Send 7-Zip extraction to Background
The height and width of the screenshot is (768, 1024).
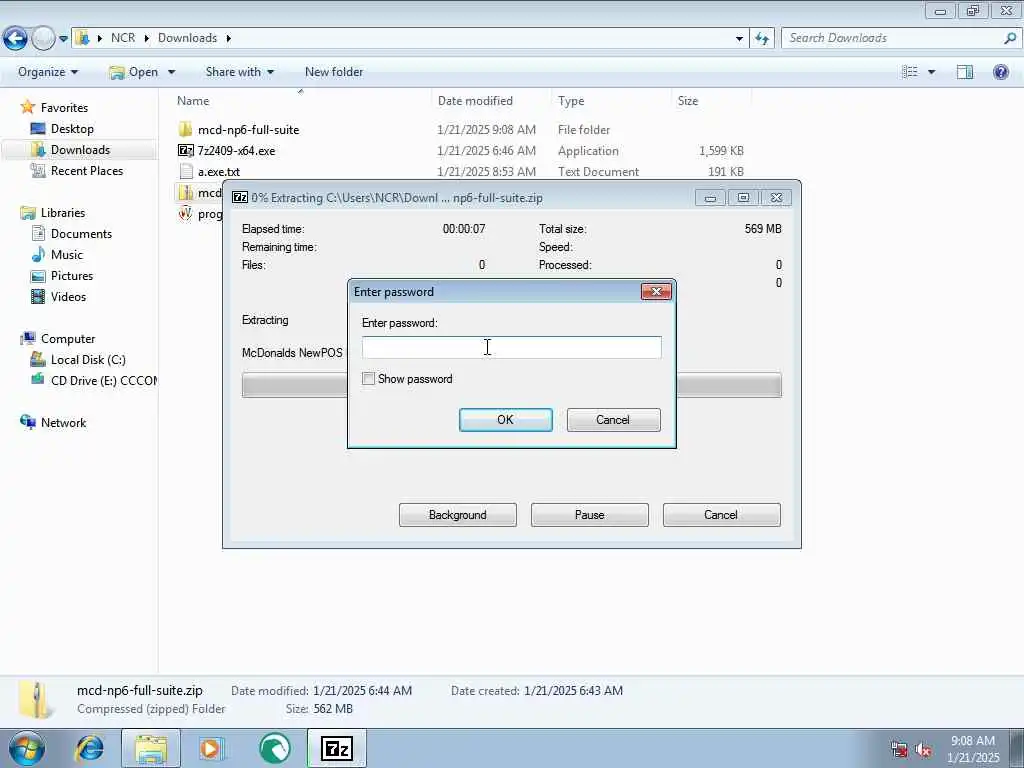point(458,515)
